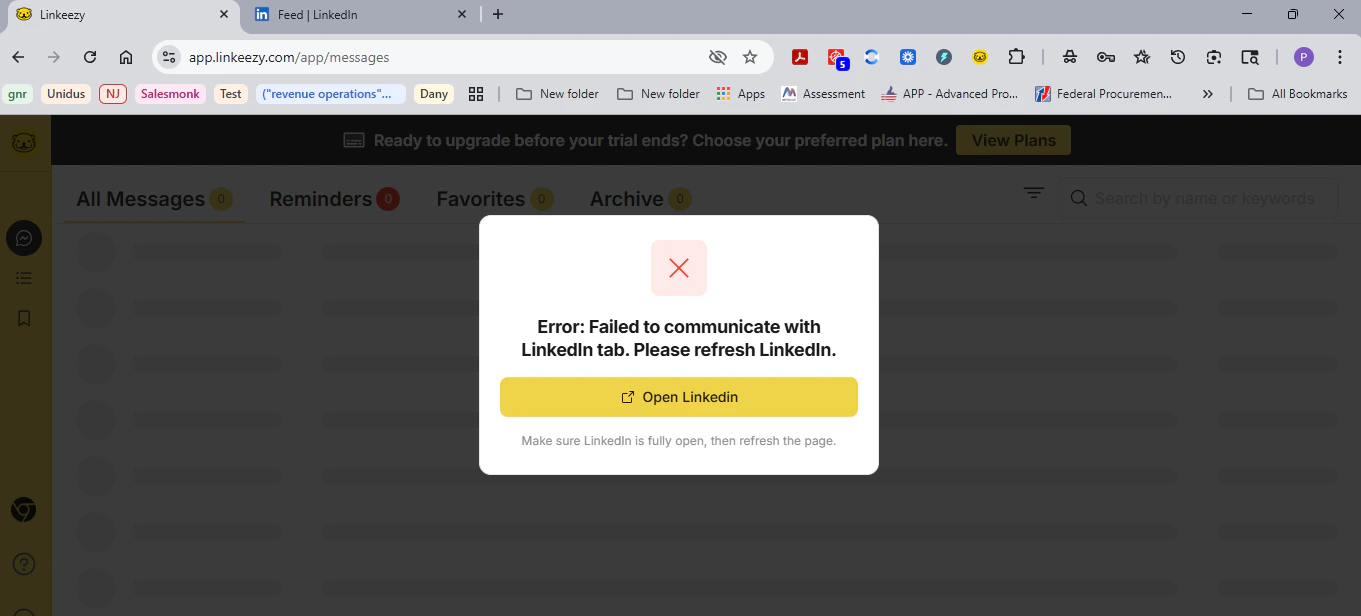The image size is (1361, 616).
Task: Open the help question mark icon
Action: 24,564
